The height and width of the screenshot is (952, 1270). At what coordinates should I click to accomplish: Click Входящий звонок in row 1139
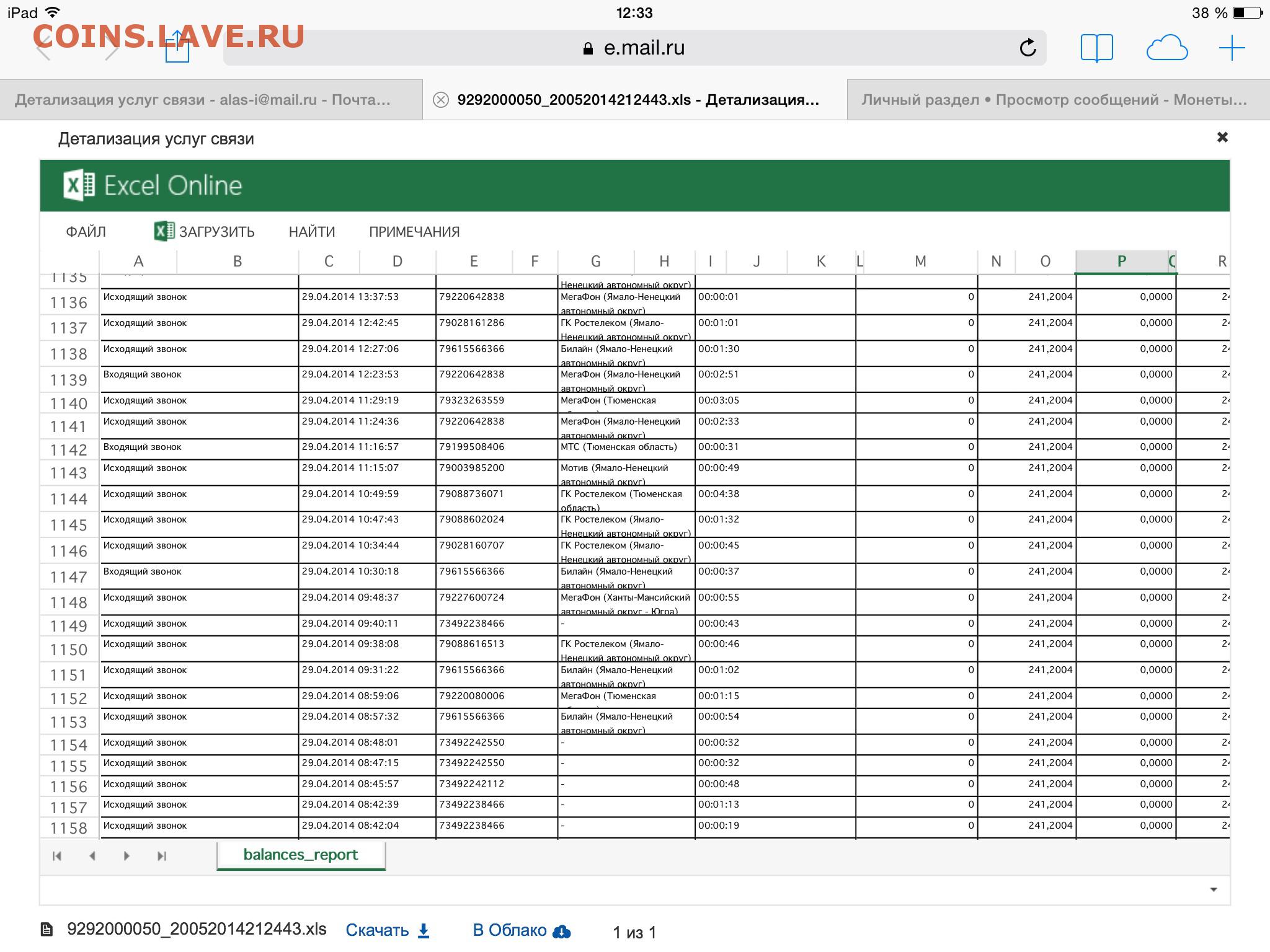tap(143, 374)
